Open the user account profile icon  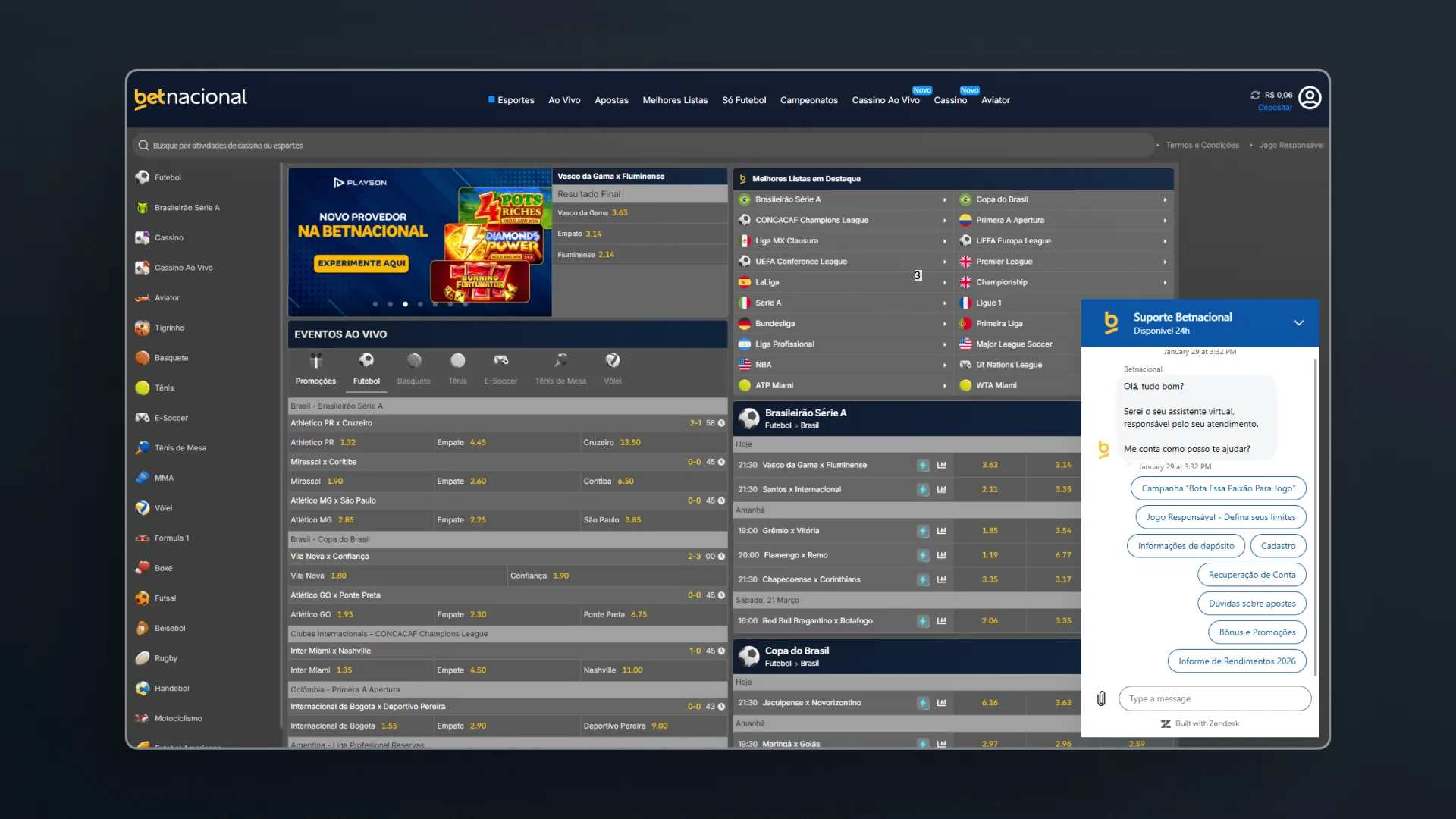pos(1310,98)
